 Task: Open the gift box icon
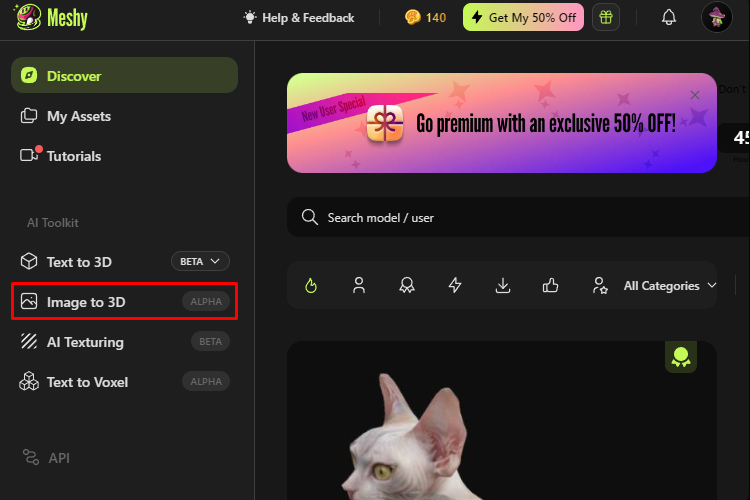(606, 18)
